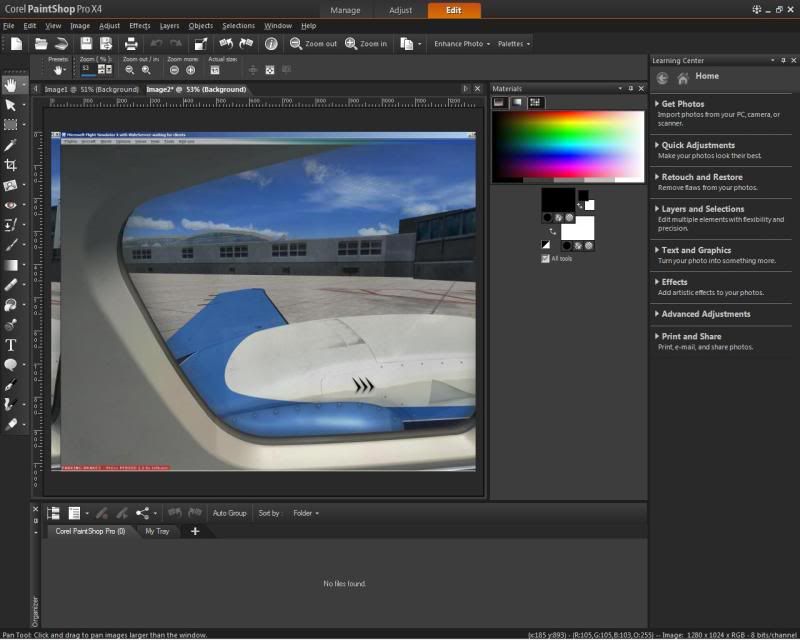This screenshot has height=640, width=800.
Task: Expand the Quick Adjustments section
Action: (698, 145)
